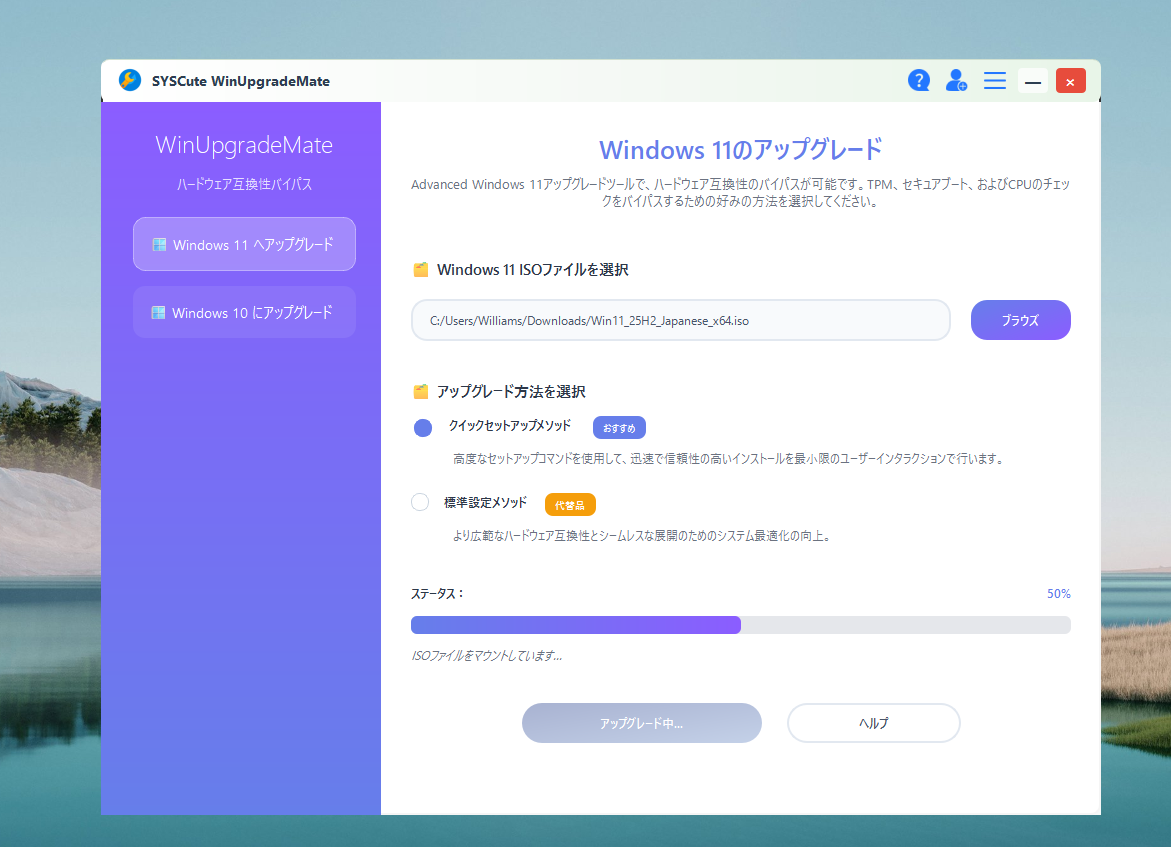Viewport: 1171px width, 847px height.
Task: Open the help question mark icon
Action: pyautogui.click(x=919, y=80)
